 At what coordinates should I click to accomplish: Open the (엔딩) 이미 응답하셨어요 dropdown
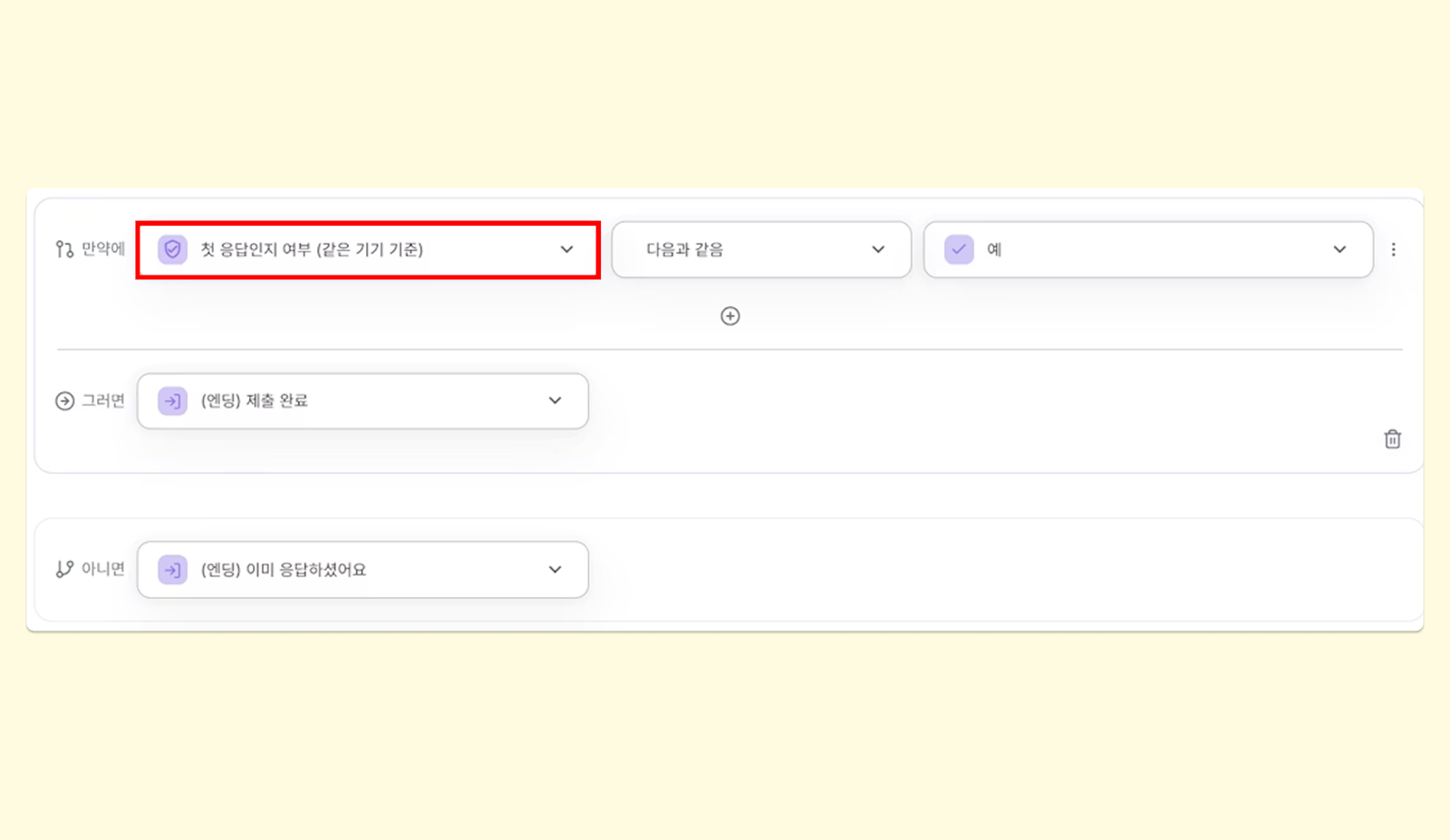[x=362, y=570]
